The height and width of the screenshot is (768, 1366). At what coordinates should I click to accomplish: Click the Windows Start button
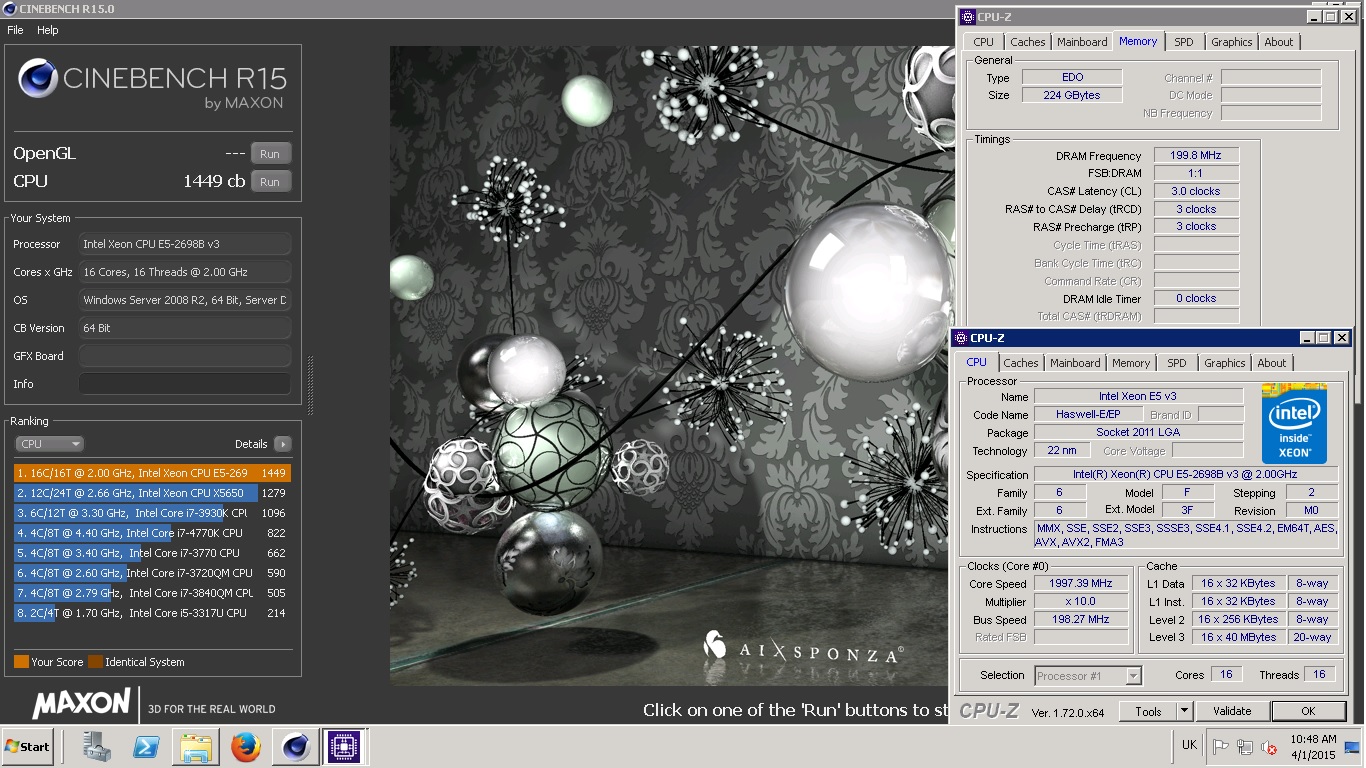point(27,746)
